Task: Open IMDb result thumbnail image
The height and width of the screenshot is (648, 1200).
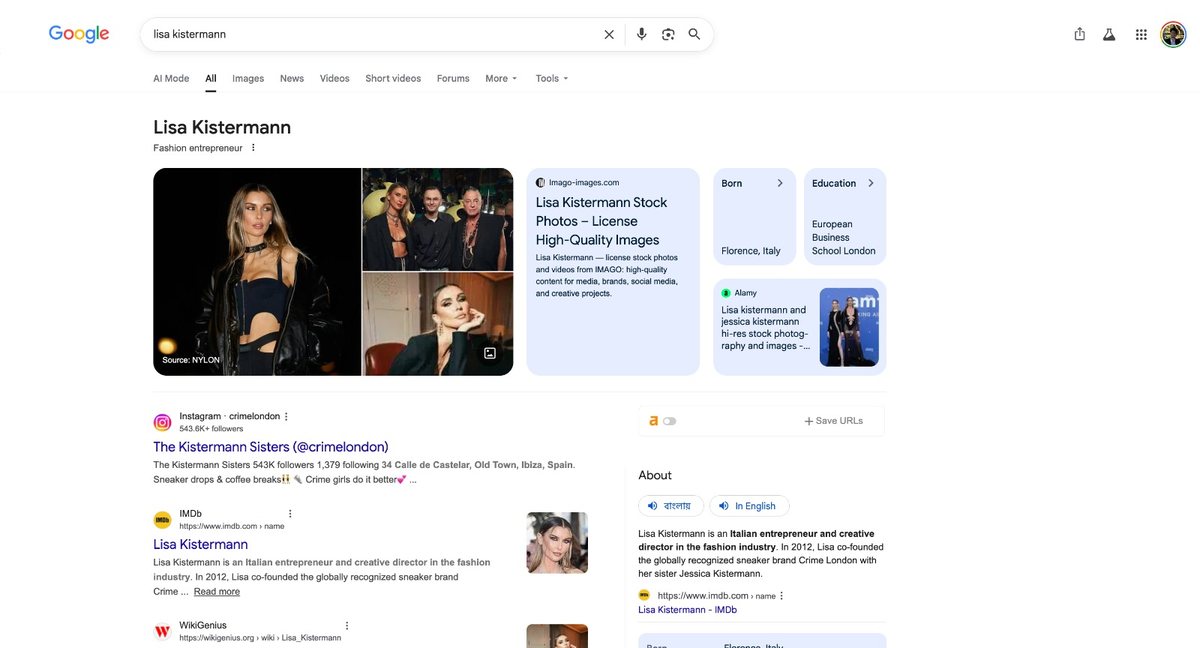Action: [x=557, y=543]
